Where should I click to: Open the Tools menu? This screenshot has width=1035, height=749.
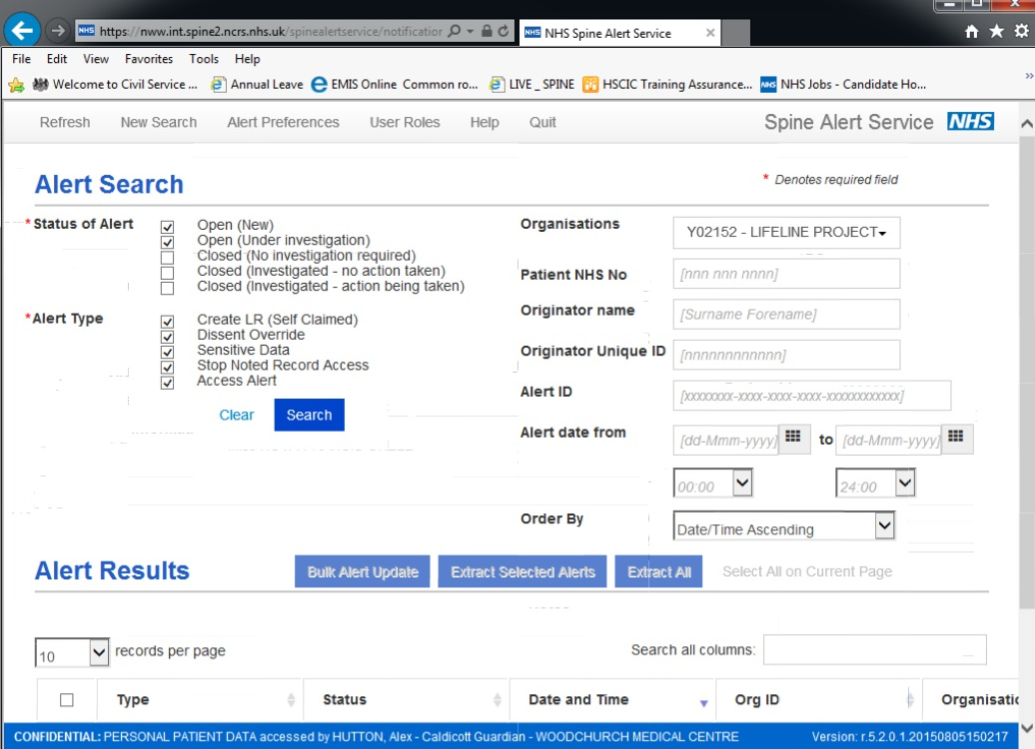pos(203,59)
